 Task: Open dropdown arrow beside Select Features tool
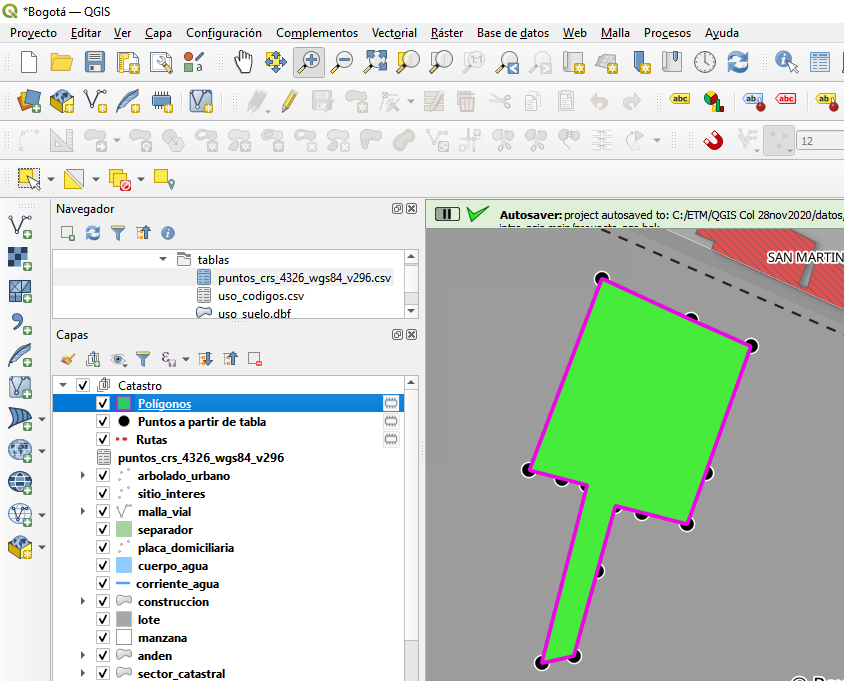(51, 179)
